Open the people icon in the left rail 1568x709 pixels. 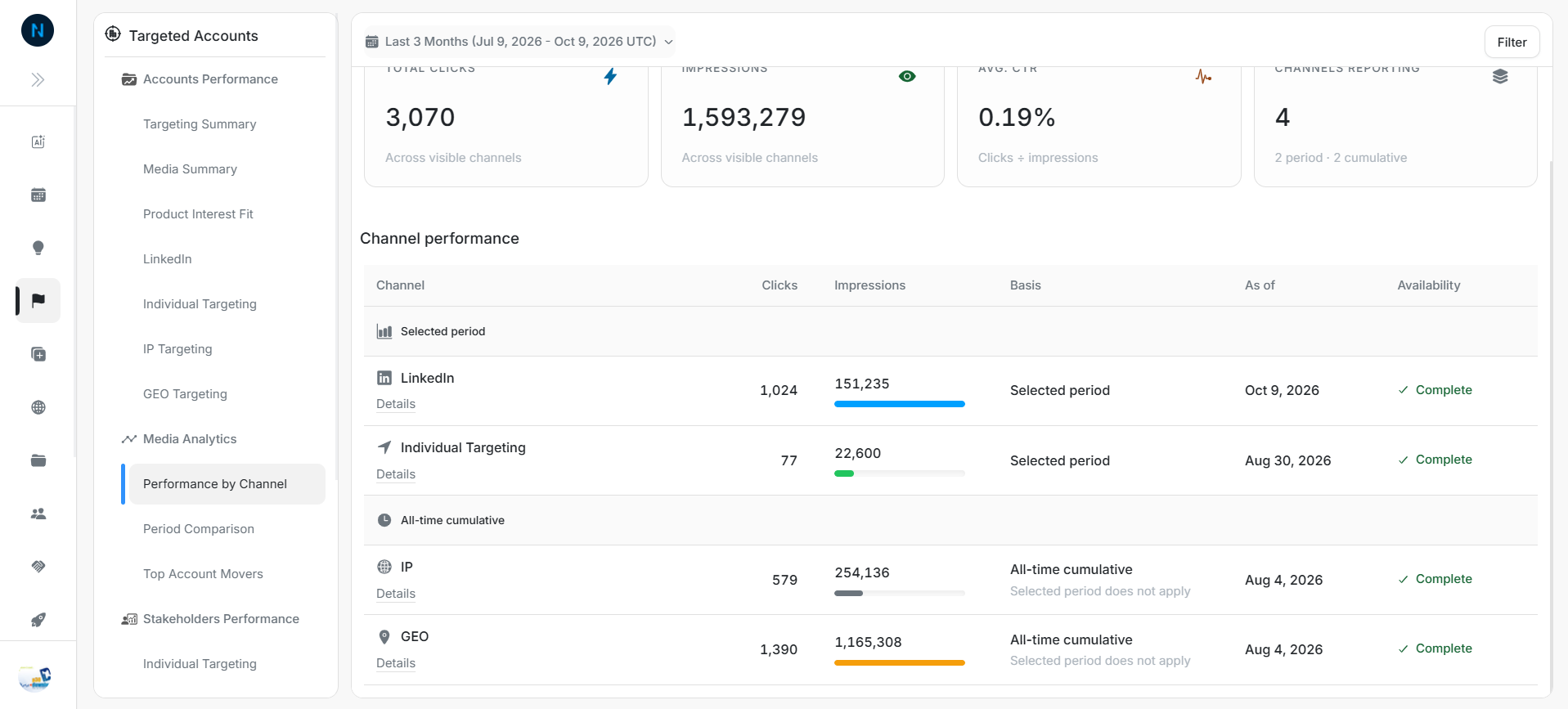pyautogui.click(x=38, y=514)
